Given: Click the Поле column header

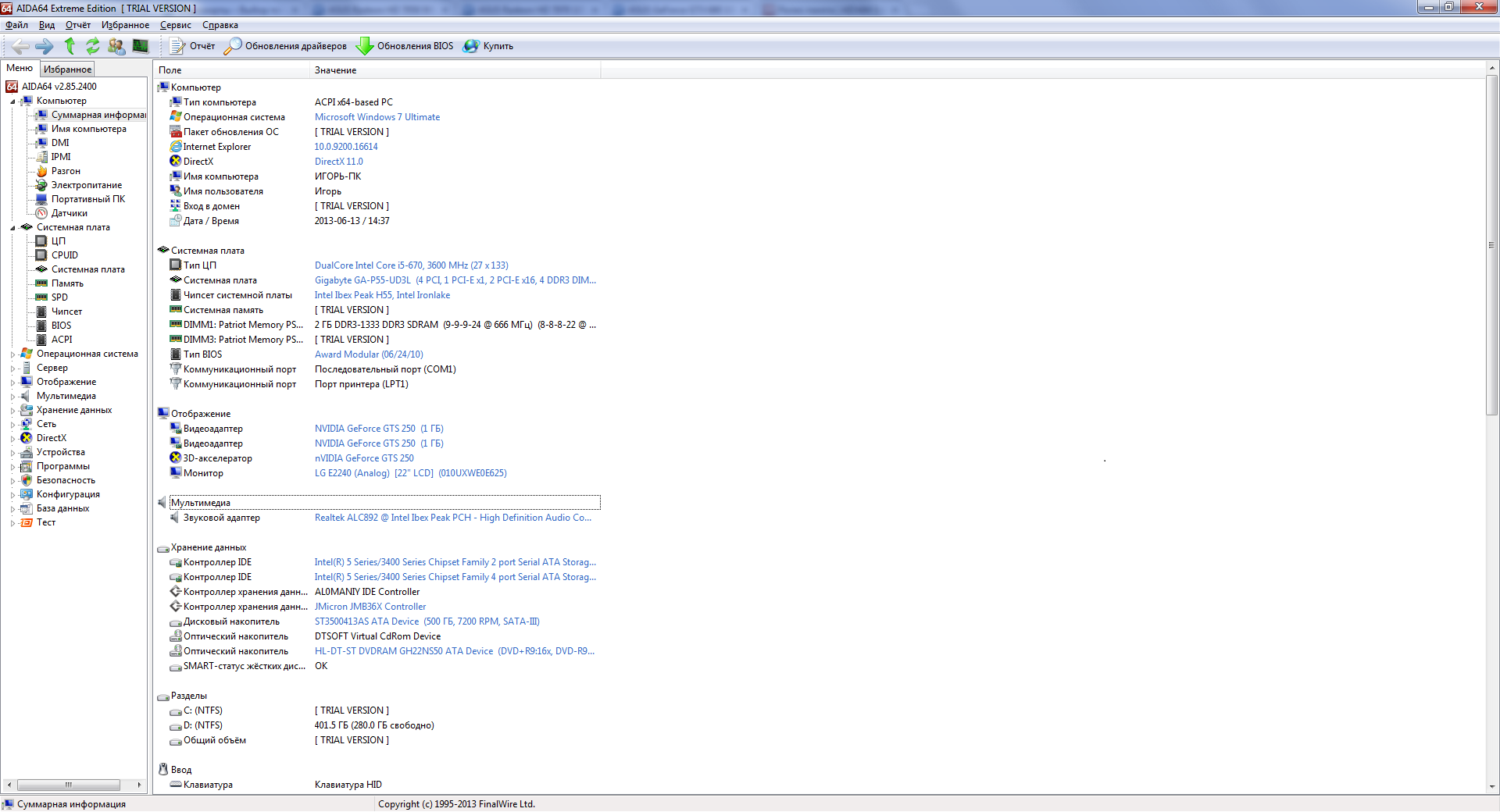Looking at the screenshot, I should tap(232, 70).
